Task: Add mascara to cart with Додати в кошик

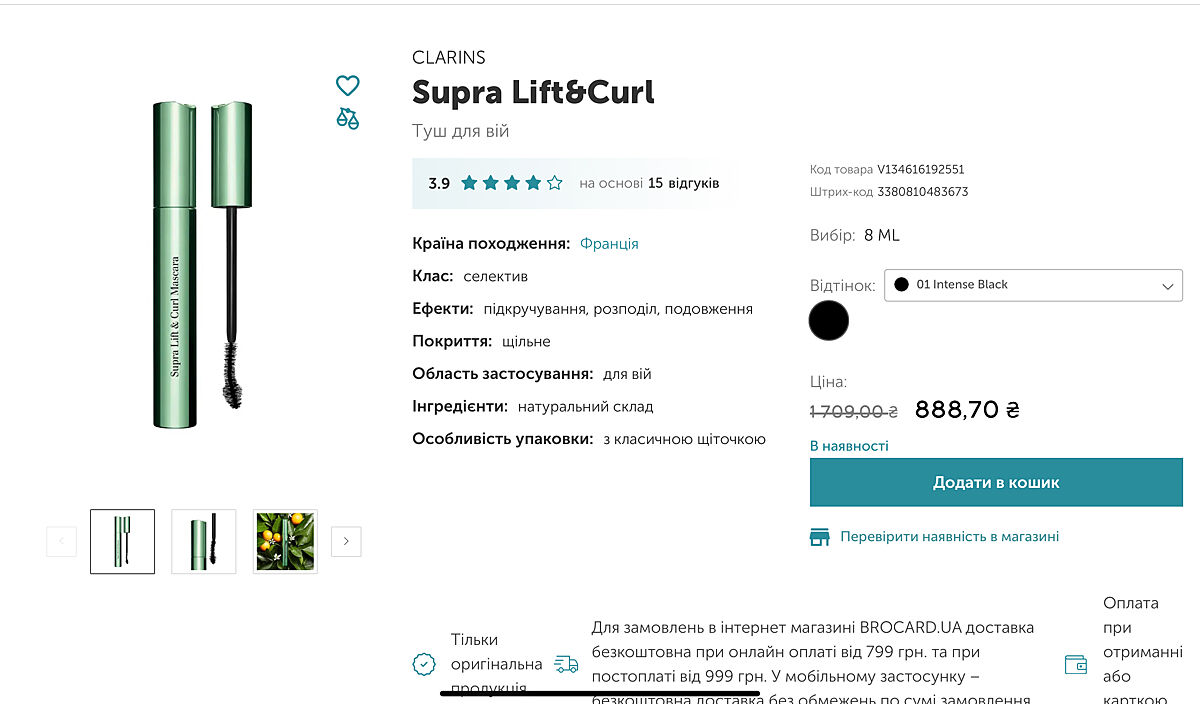Action: [996, 482]
